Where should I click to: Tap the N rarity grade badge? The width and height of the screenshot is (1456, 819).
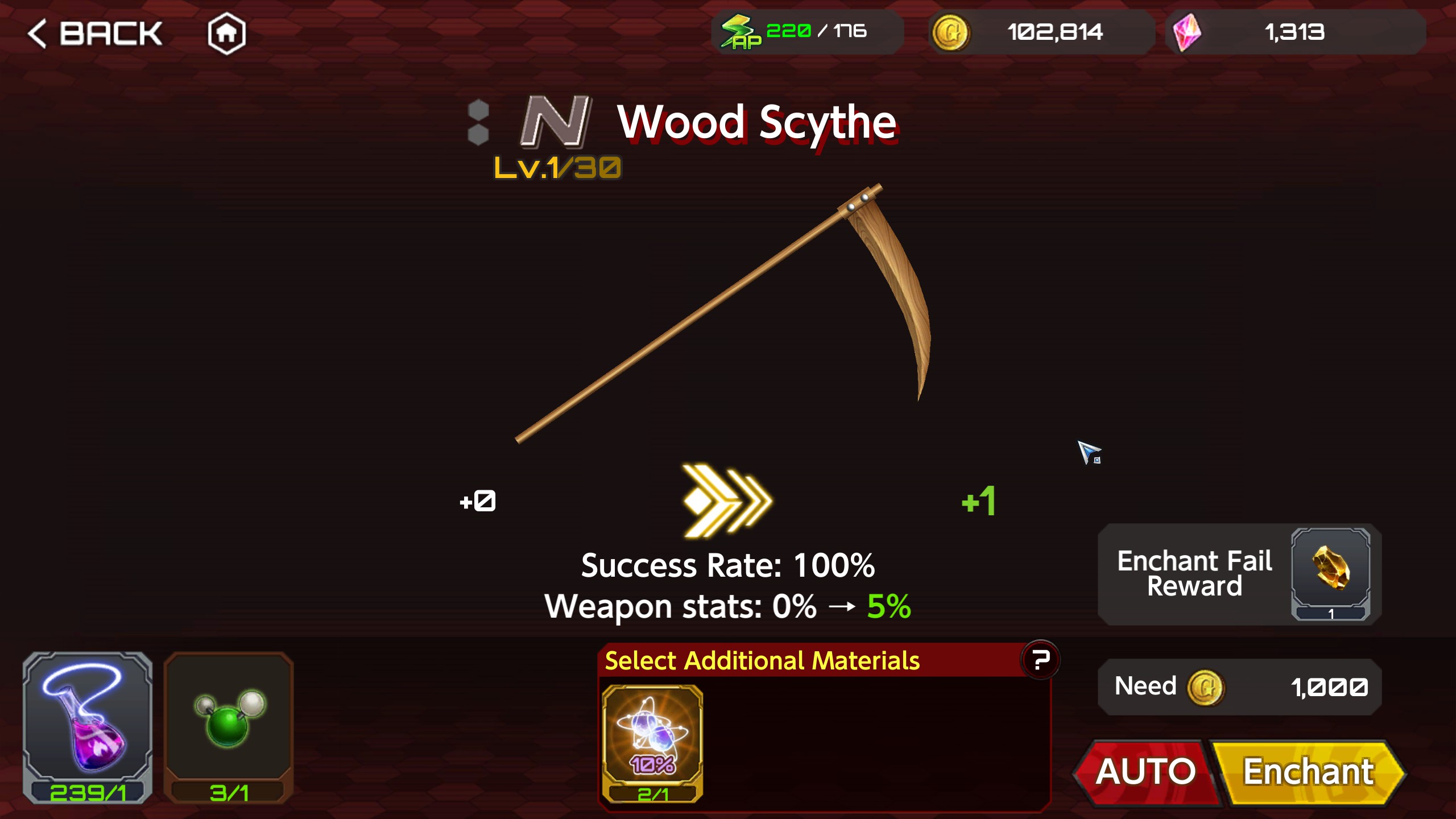(556, 121)
